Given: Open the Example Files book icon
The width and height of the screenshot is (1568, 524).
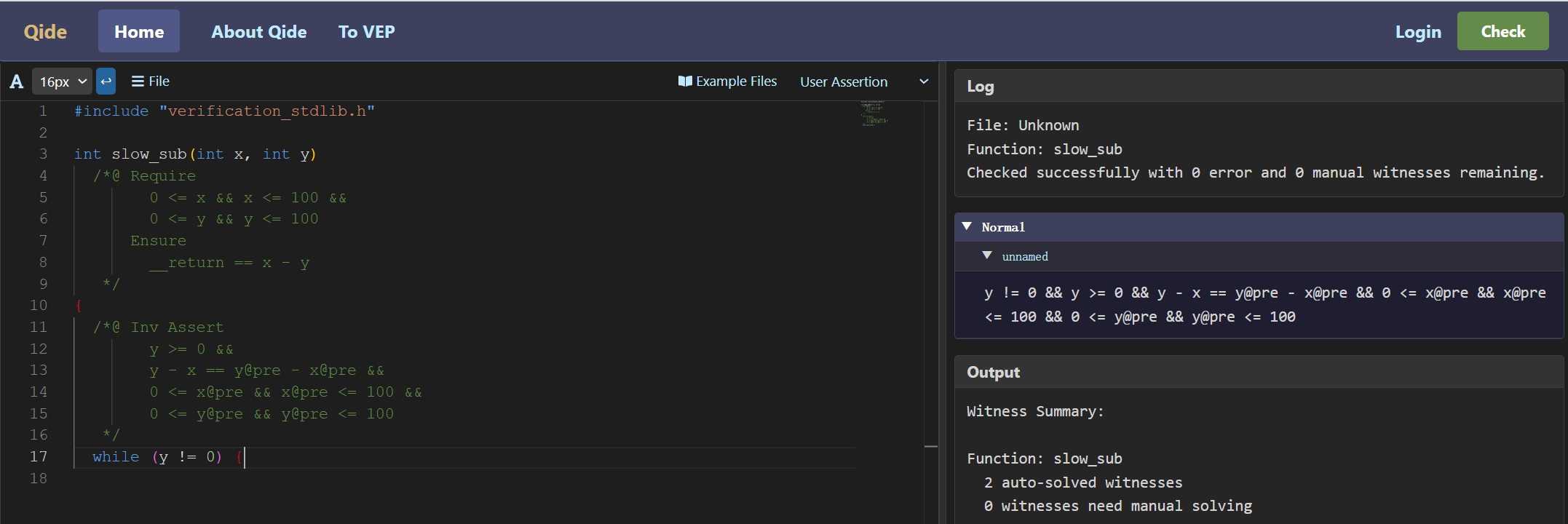Looking at the screenshot, I should pos(685,82).
